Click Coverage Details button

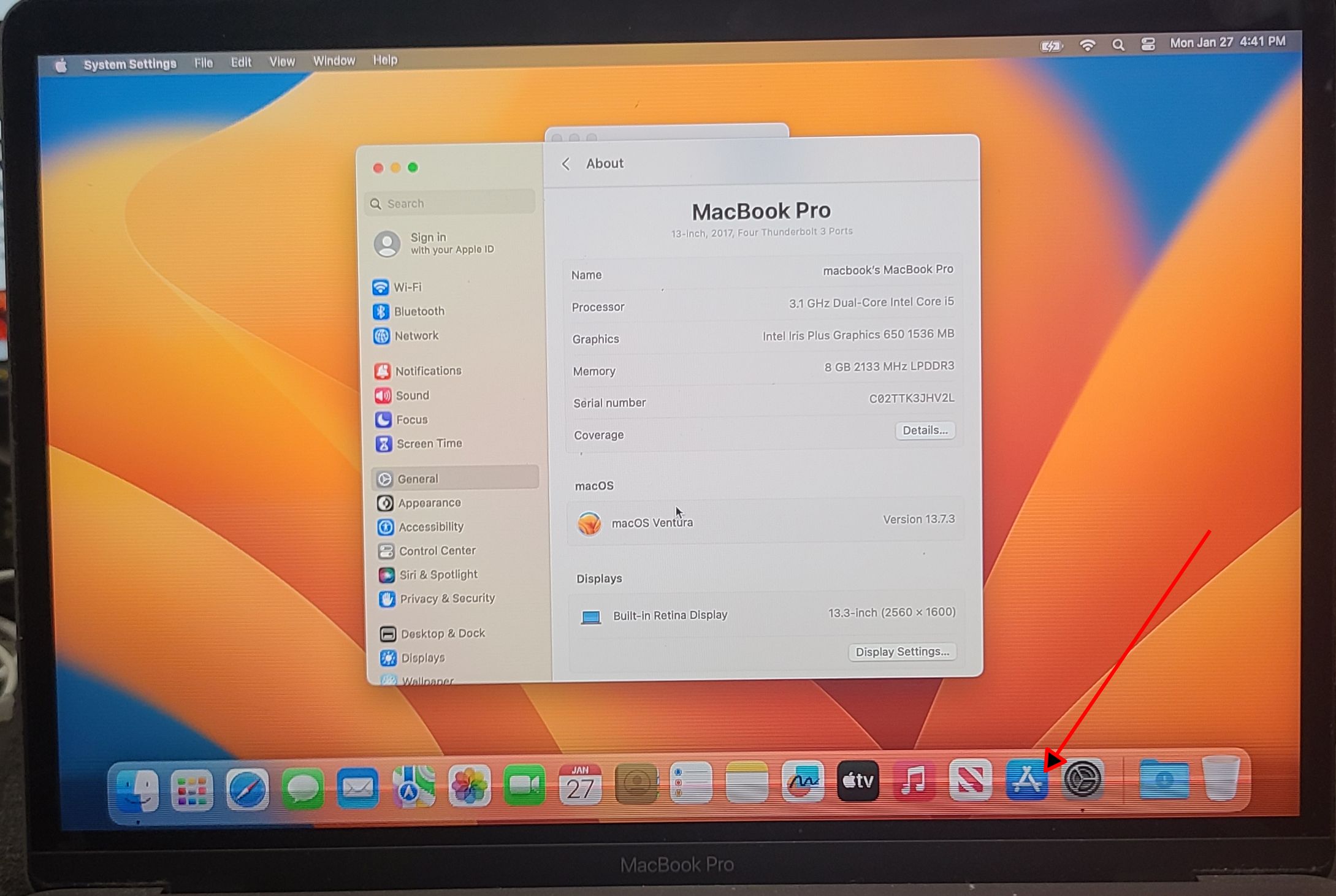924,430
